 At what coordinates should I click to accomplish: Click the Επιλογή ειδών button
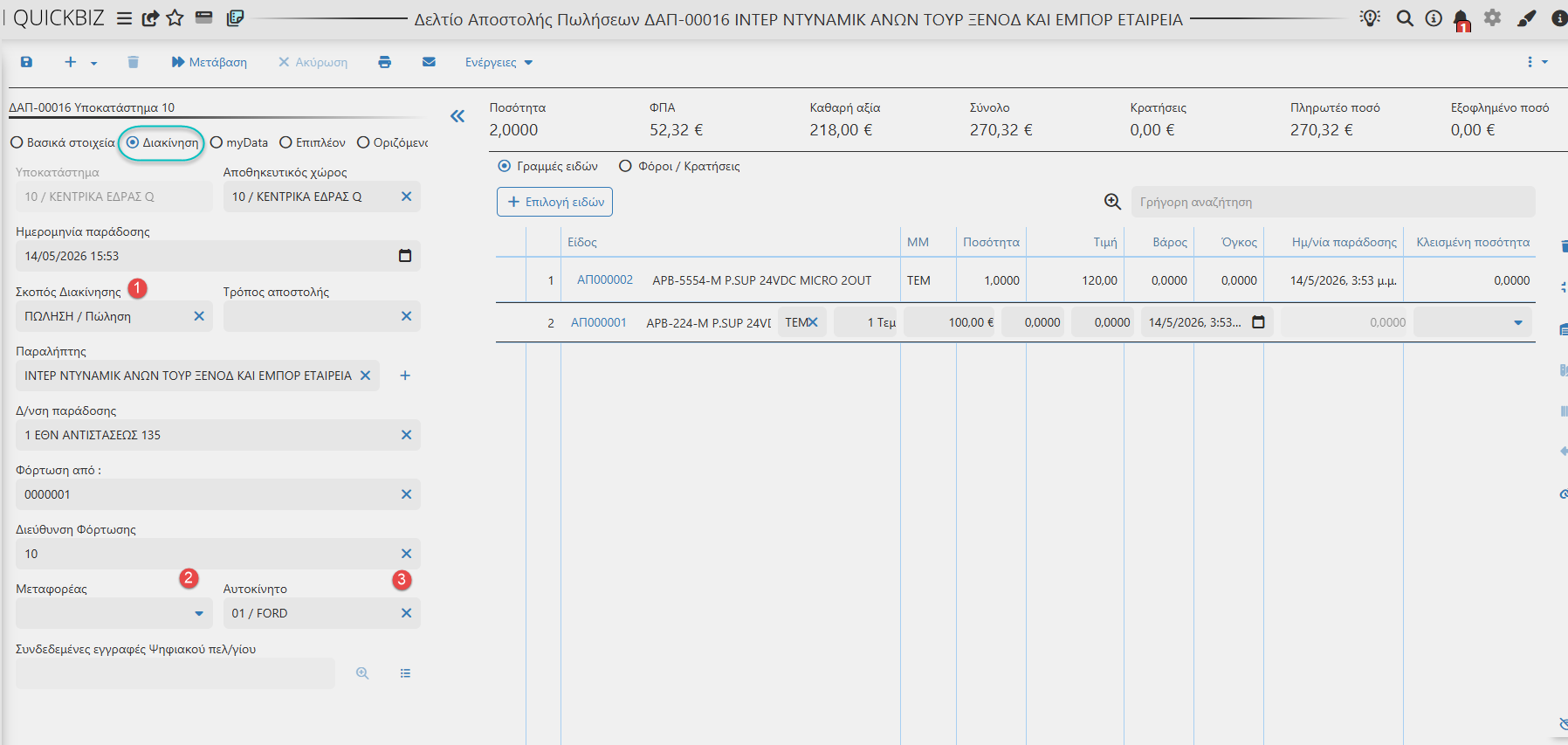pos(554,202)
